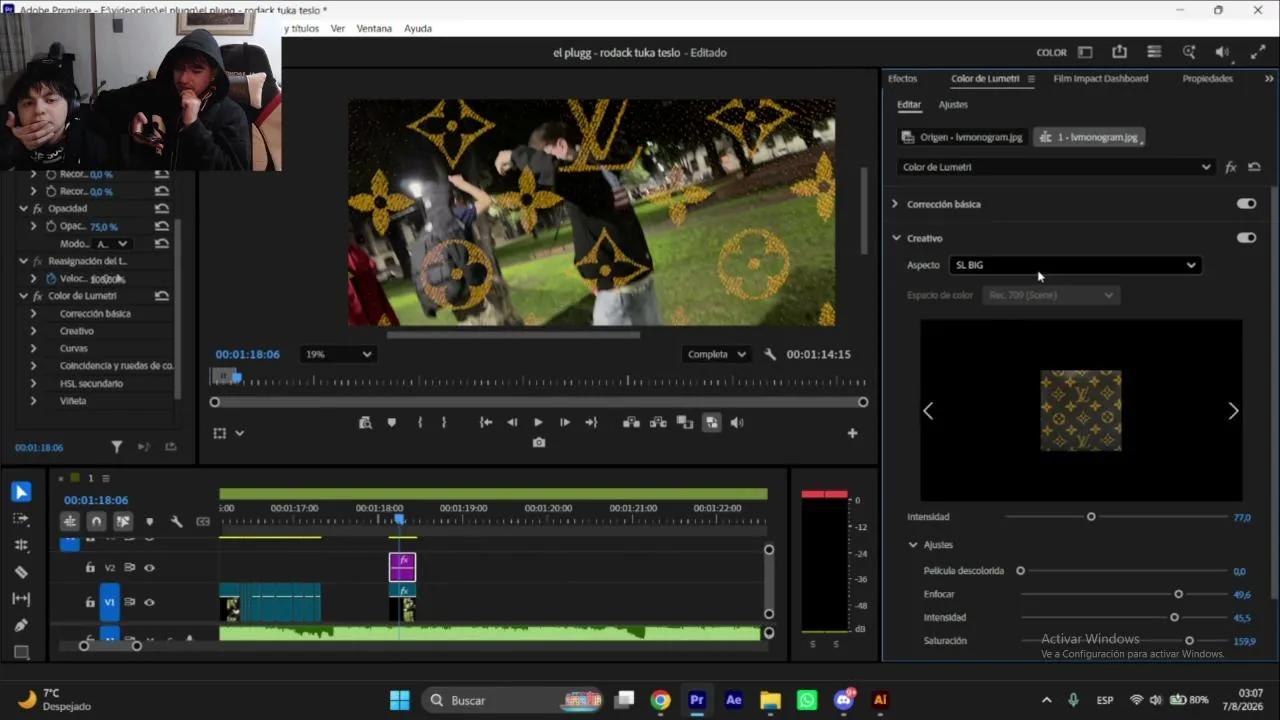Mark Out point in program monitor
The image size is (1280, 720).
click(444, 423)
